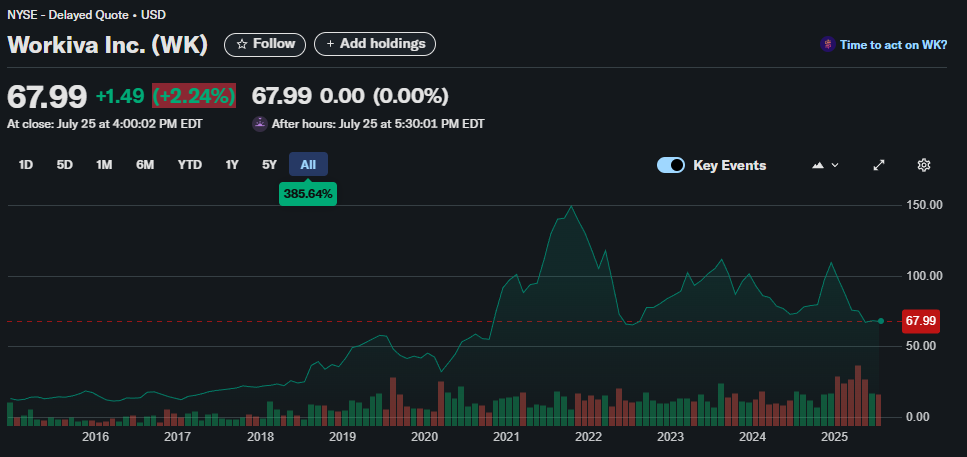The height and width of the screenshot is (457, 967).
Task: Select the 6M time range
Action: tap(145, 165)
